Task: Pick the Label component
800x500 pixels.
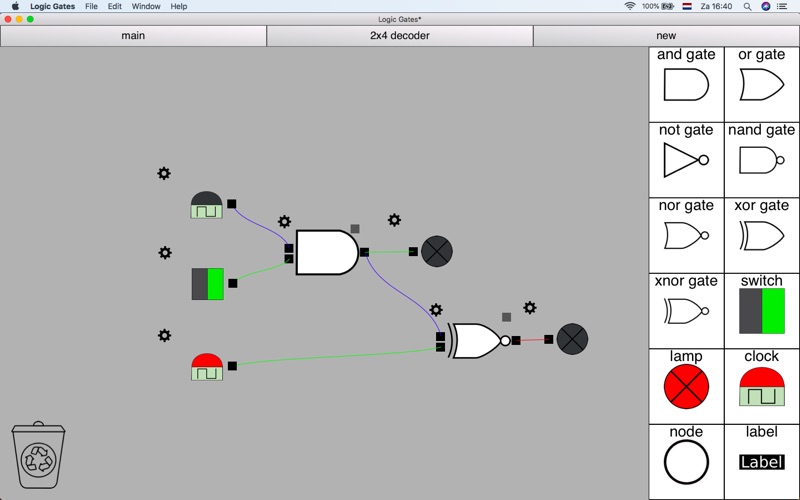Action: tap(762, 462)
